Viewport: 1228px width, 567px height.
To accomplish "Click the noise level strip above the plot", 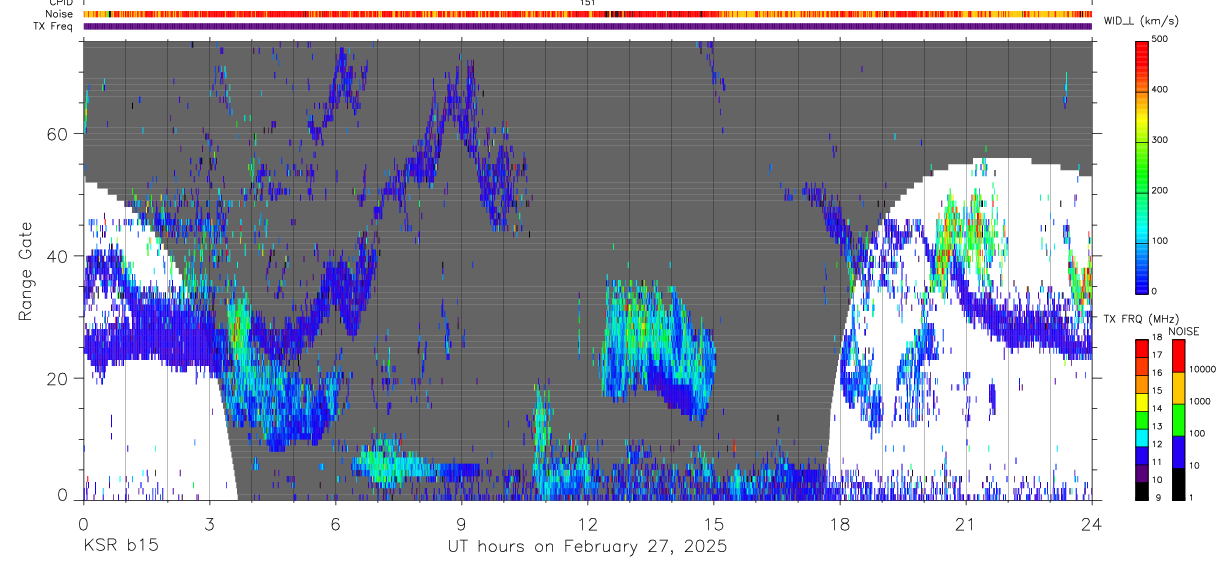I will [x=587, y=14].
